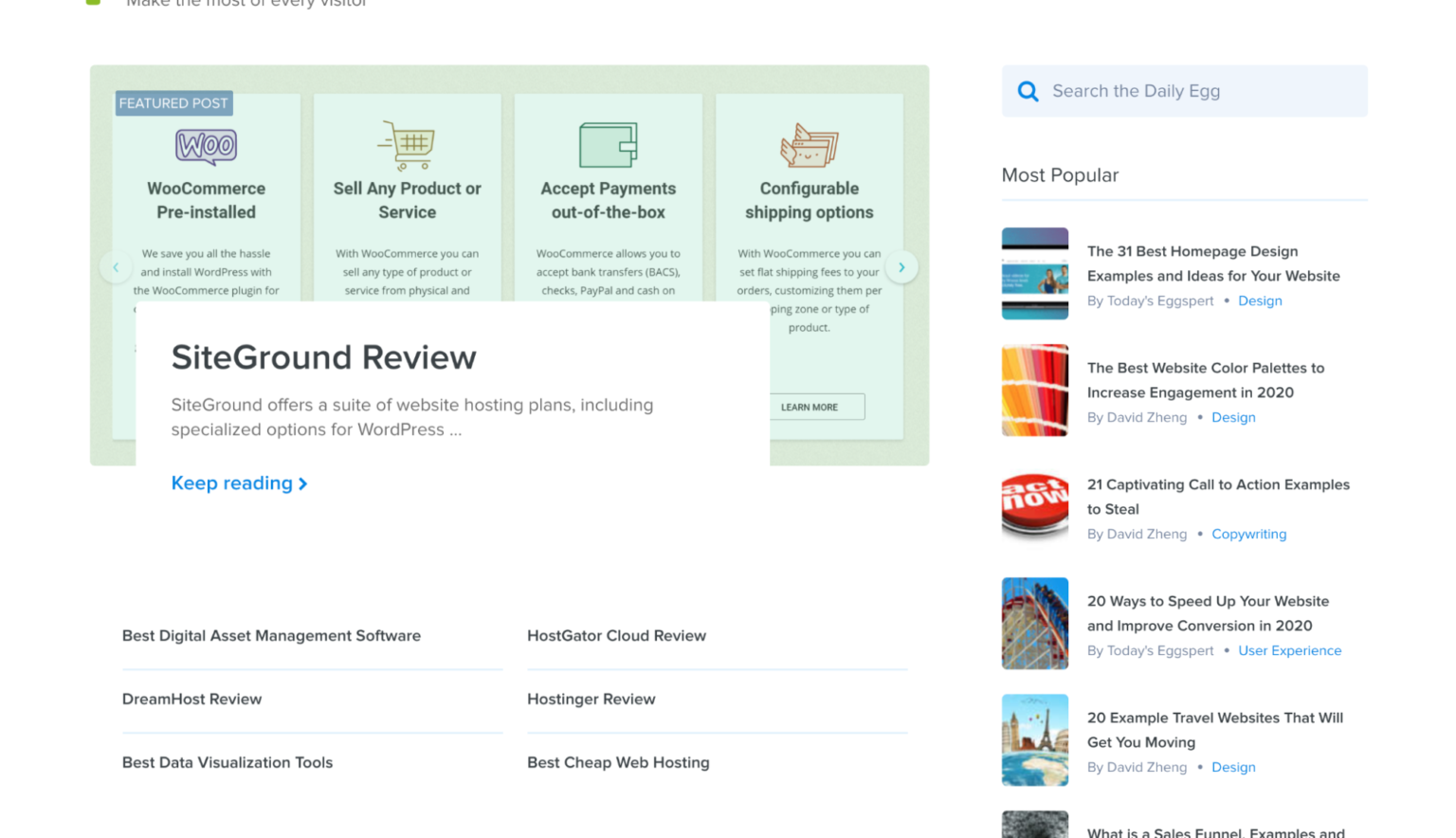Viewport: 1456px width, 838px height.
Task: Open the SiteGround Review via Keep reading
Action: coord(231,483)
